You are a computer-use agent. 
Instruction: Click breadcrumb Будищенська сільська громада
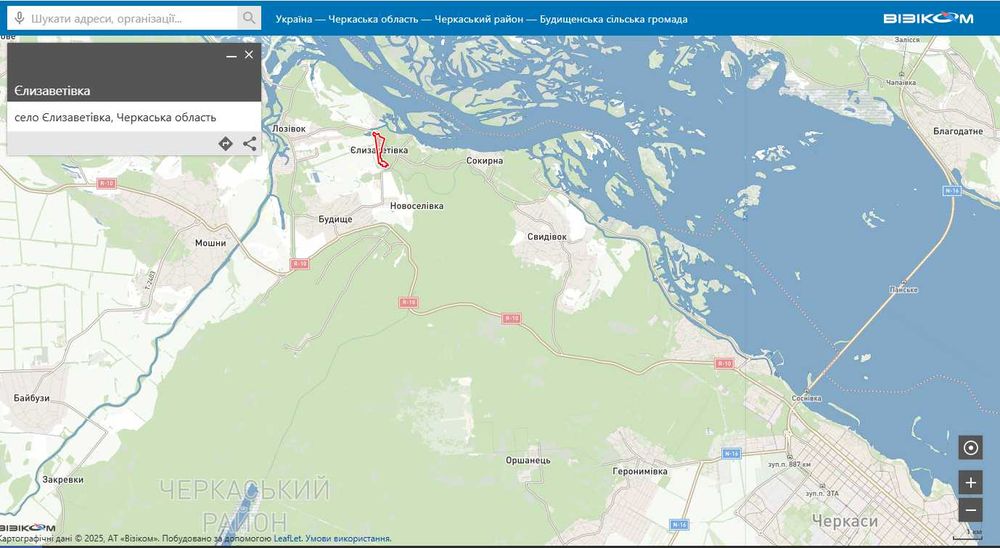click(x=614, y=19)
